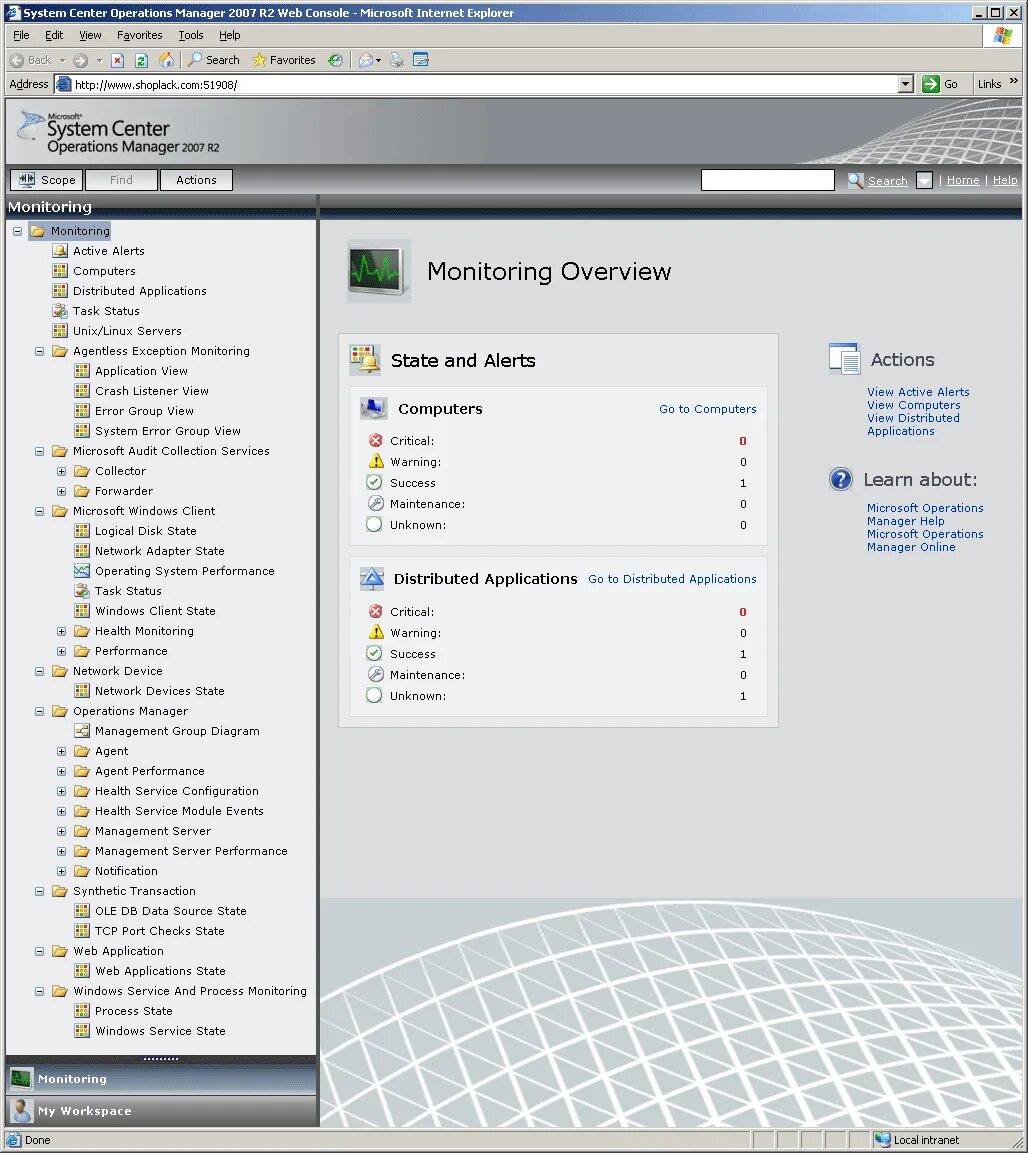Click the Computers section icon
Viewport: 1028px width, 1153px height.
coord(374,409)
